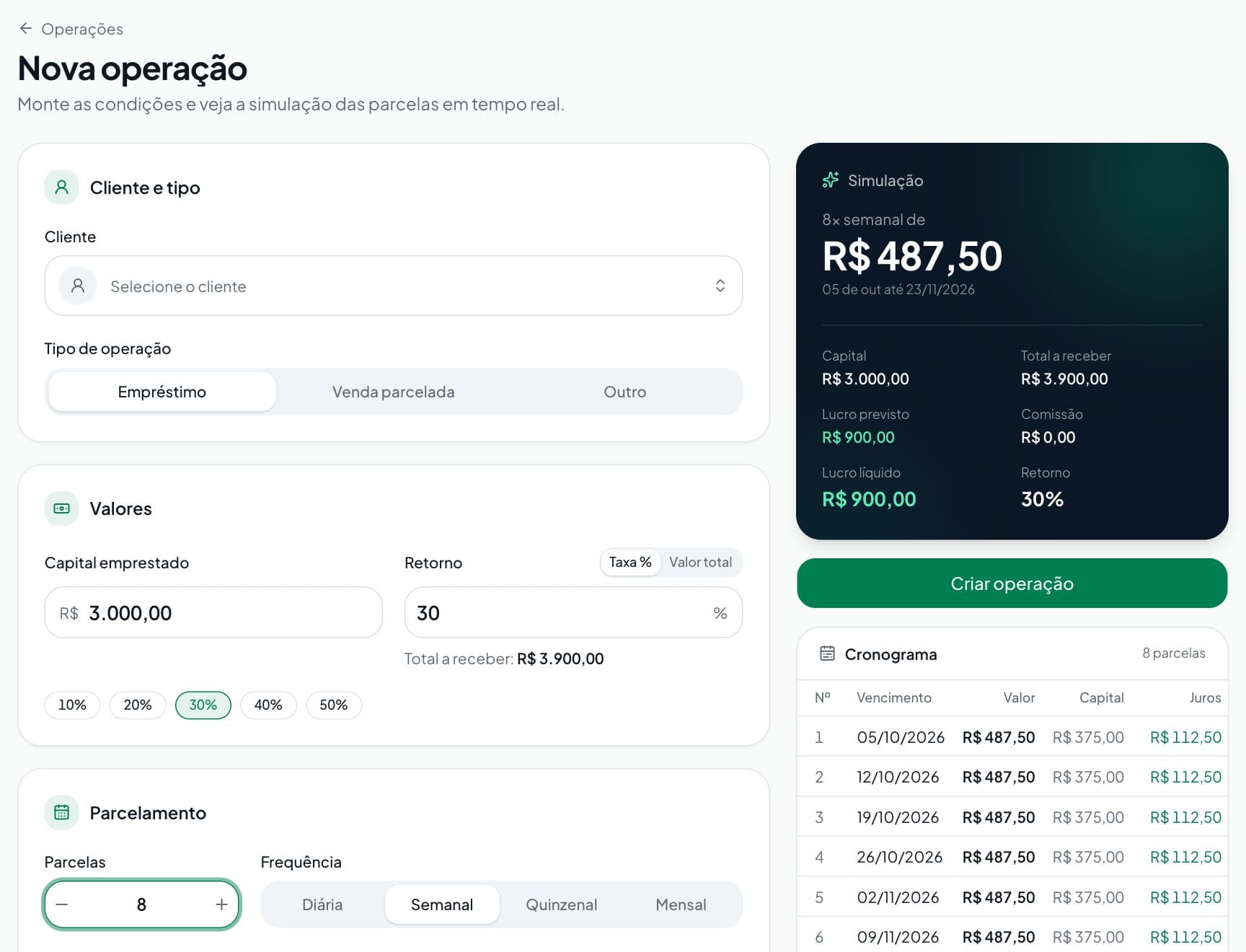Set frequency to Quinzenal
The width and height of the screenshot is (1246, 952).
tap(561, 904)
